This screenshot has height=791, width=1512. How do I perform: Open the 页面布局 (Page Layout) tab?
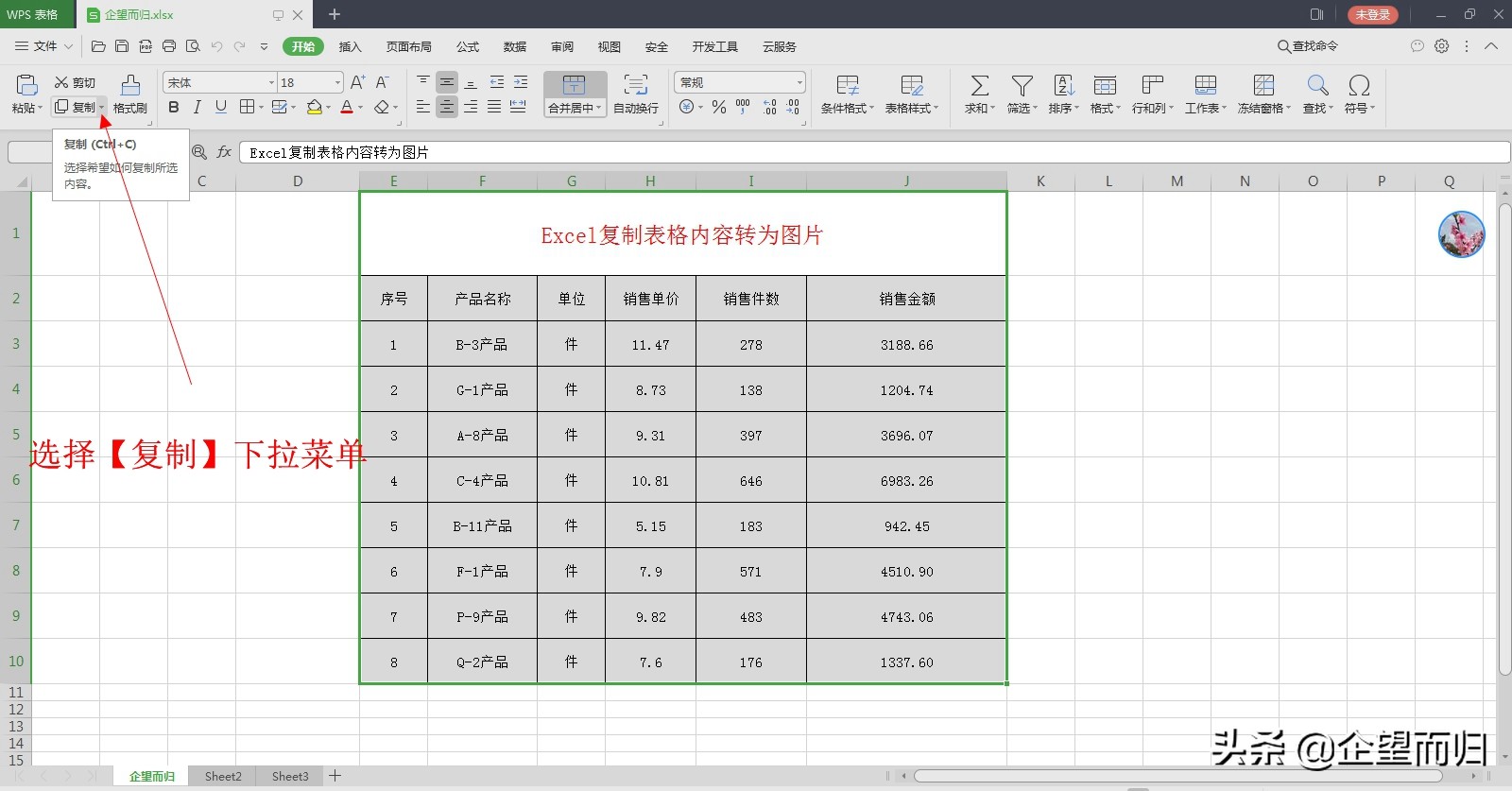click(408, 46)
